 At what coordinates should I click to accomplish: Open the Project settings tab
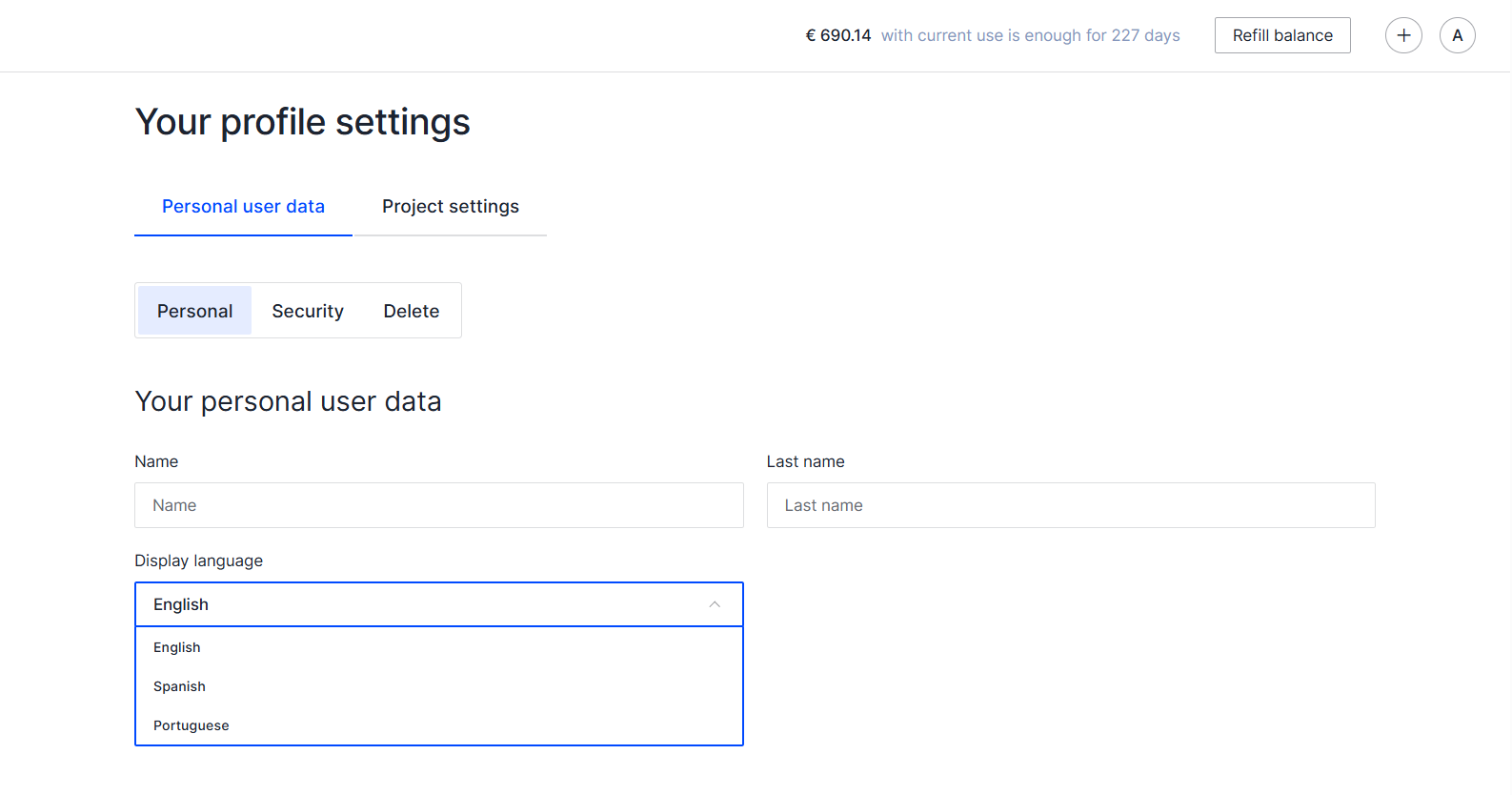451,207
